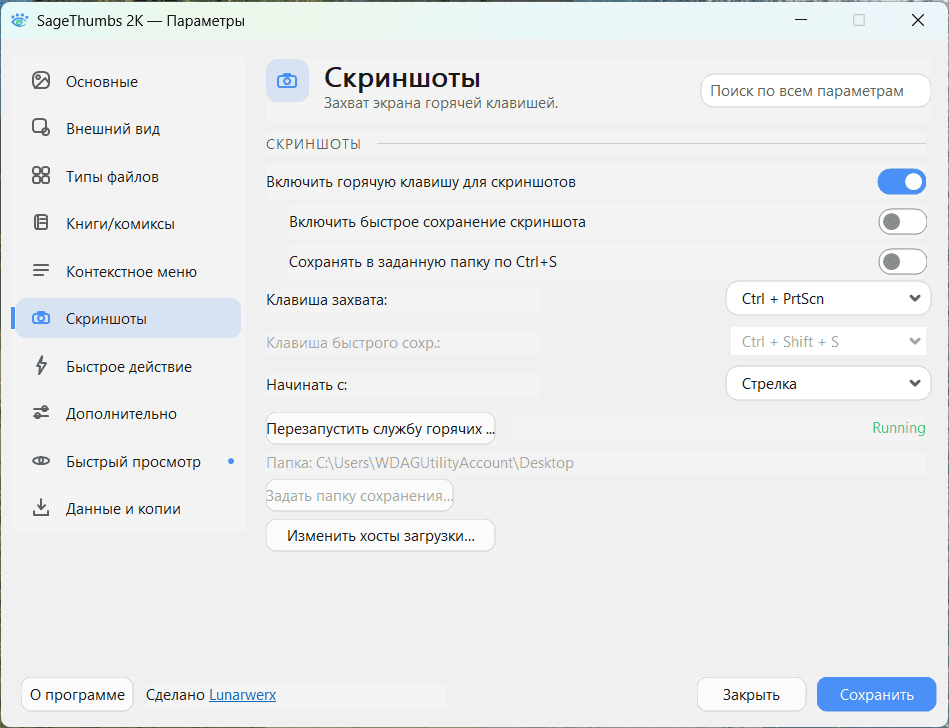Select Книги/комиксы in the sidebar
This screenshot has height=728, width=949.
[x=128, y=223]
